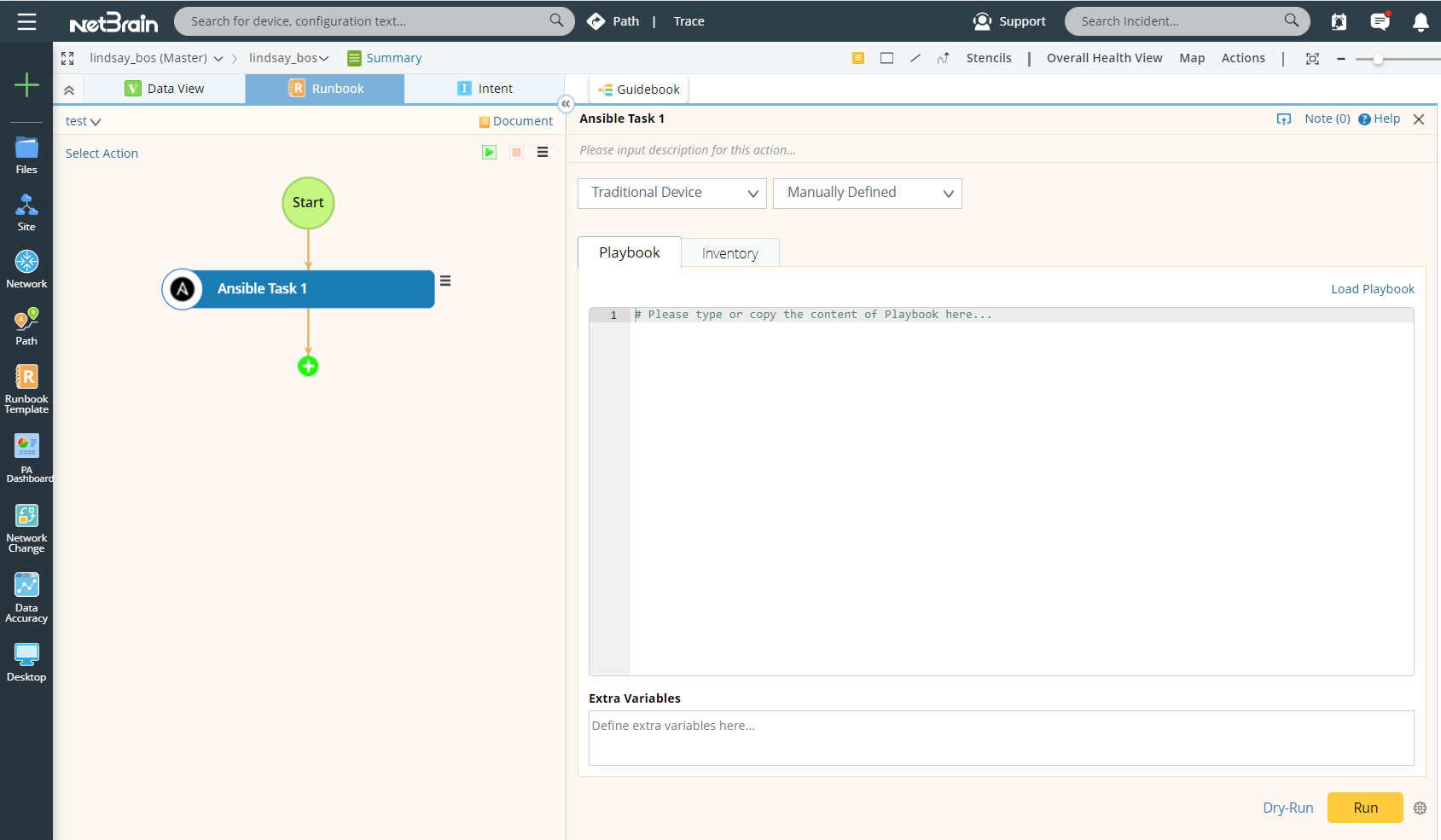Click the green plus add icon in sidebar
1441x840 pixels.
pos(26,84)
